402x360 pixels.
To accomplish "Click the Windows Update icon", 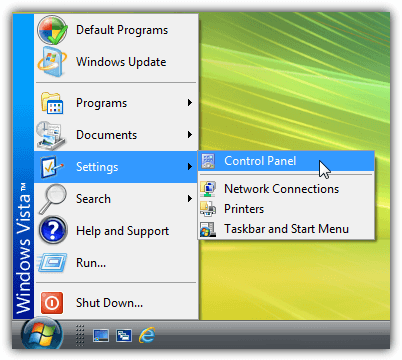I will (x=52, y=62).
